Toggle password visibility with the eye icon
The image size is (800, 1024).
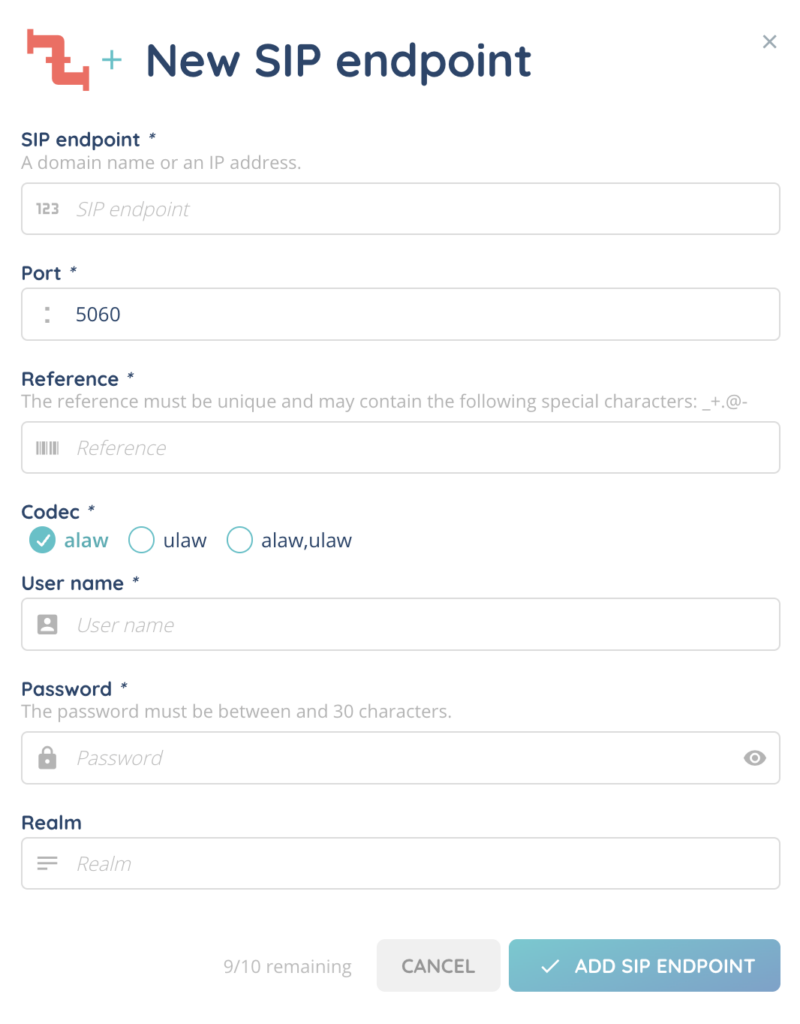point(755,758)
